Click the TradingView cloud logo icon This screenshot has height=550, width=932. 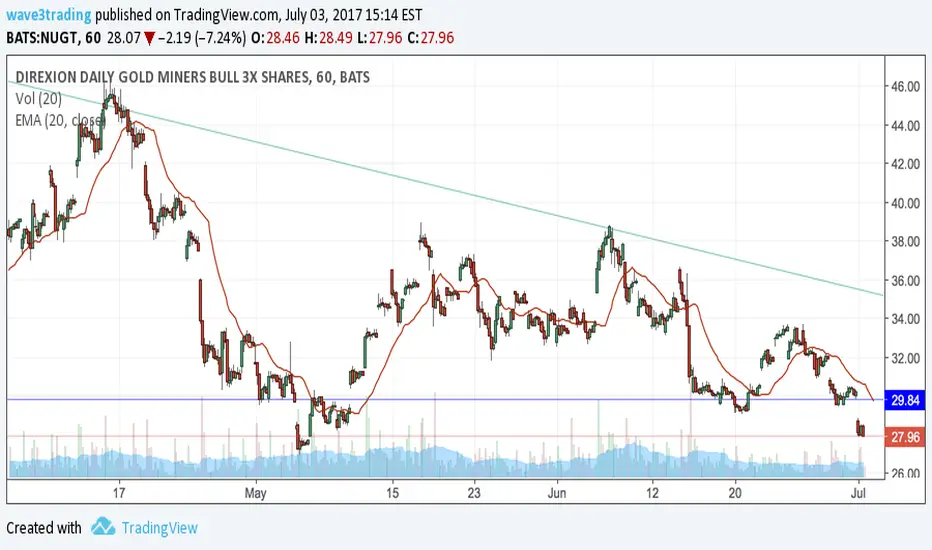(103, 527)
